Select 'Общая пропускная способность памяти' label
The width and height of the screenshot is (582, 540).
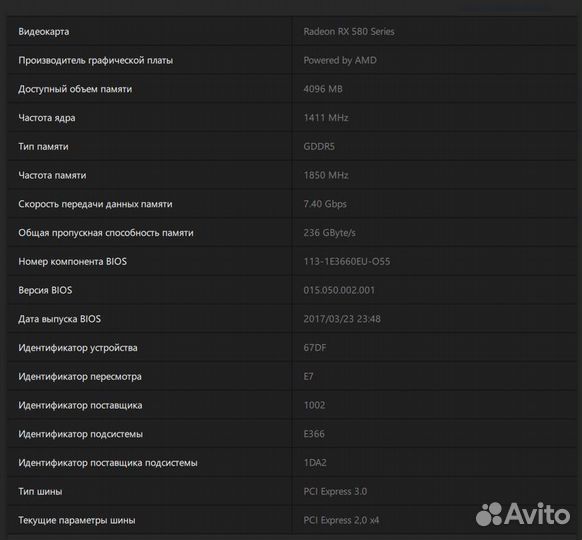(x=106, y=233)
